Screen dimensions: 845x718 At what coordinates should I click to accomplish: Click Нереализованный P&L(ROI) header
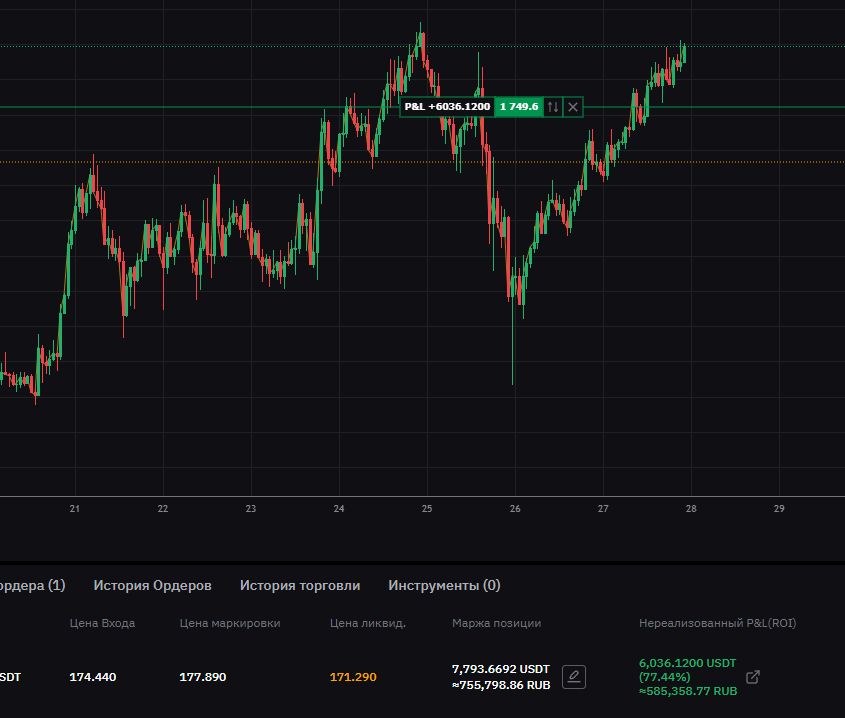click(718, 623)
